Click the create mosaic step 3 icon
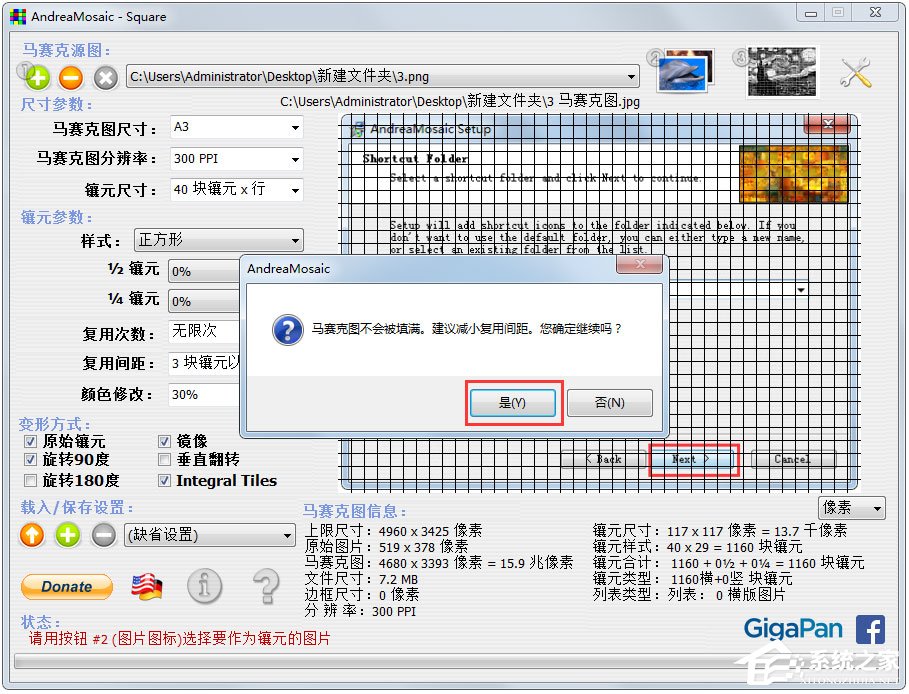909x694 pixels. point(781,72)
